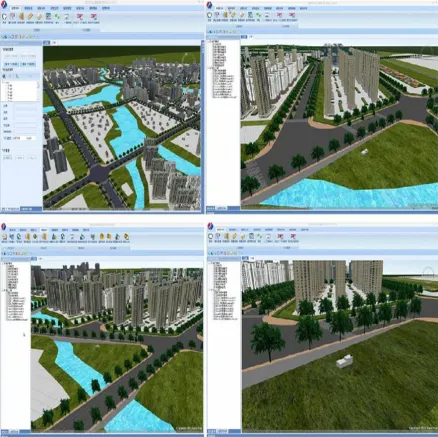This screenshot has width=438, height=437.
Task: Open the application logo menu in bottom-right window
Action: pos(210,226)
